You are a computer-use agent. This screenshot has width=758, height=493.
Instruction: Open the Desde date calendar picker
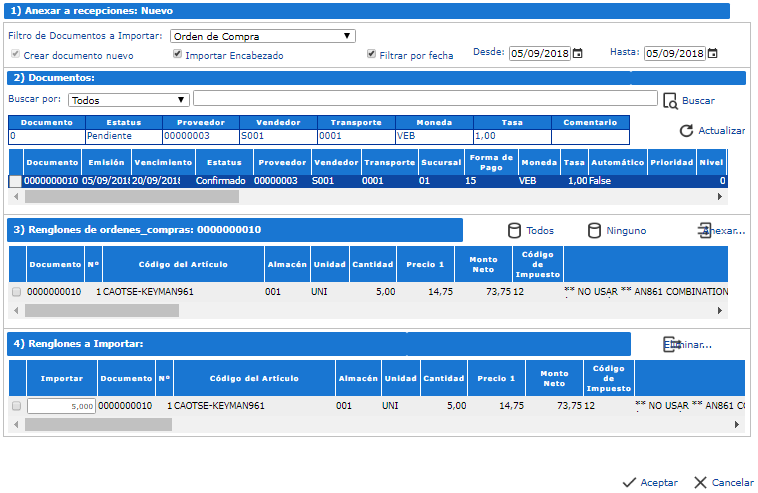578,53
